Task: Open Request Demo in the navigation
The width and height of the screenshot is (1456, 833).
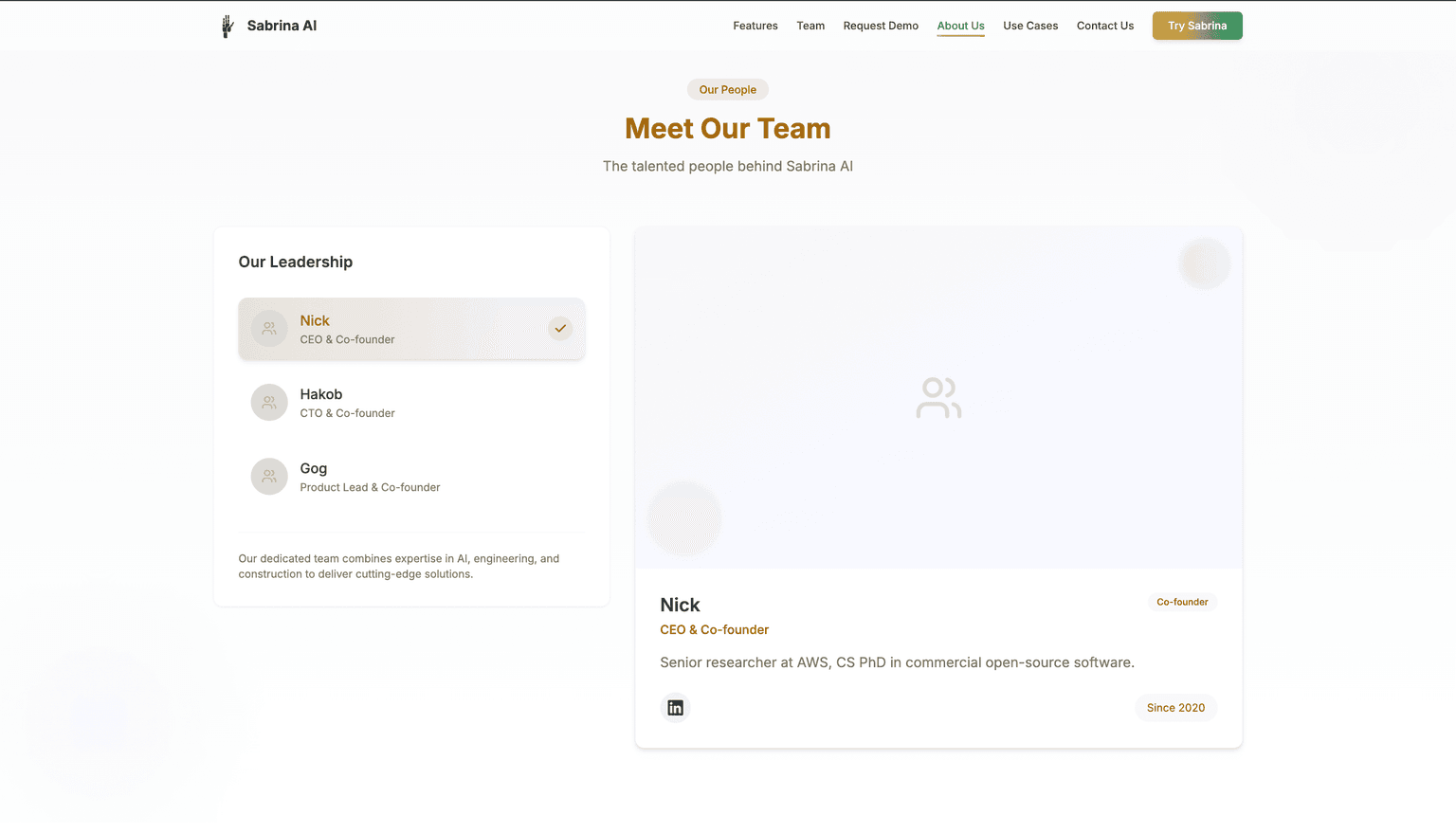Action: coord(881,26)
